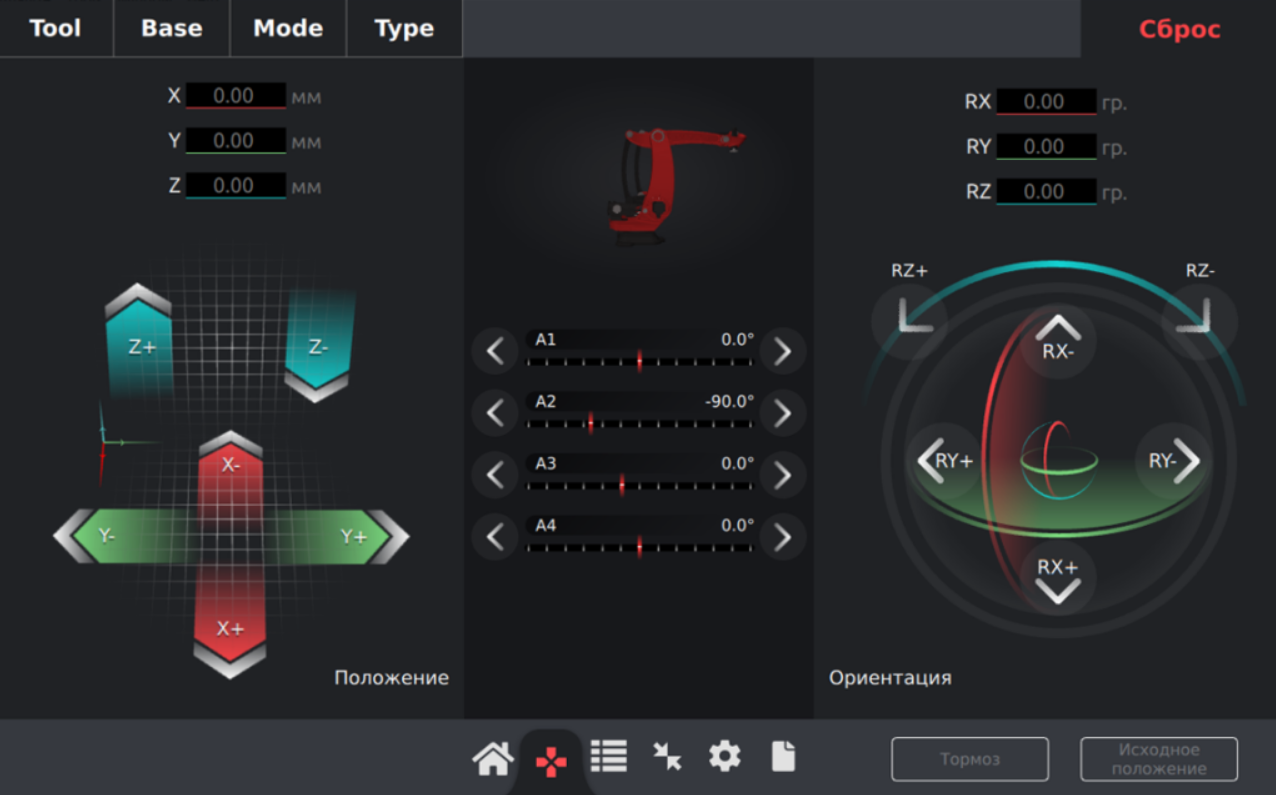The height and width of the screenshot is (795, 1276).
Task: Select the X position value field
Action: click(x=235, y=96)
